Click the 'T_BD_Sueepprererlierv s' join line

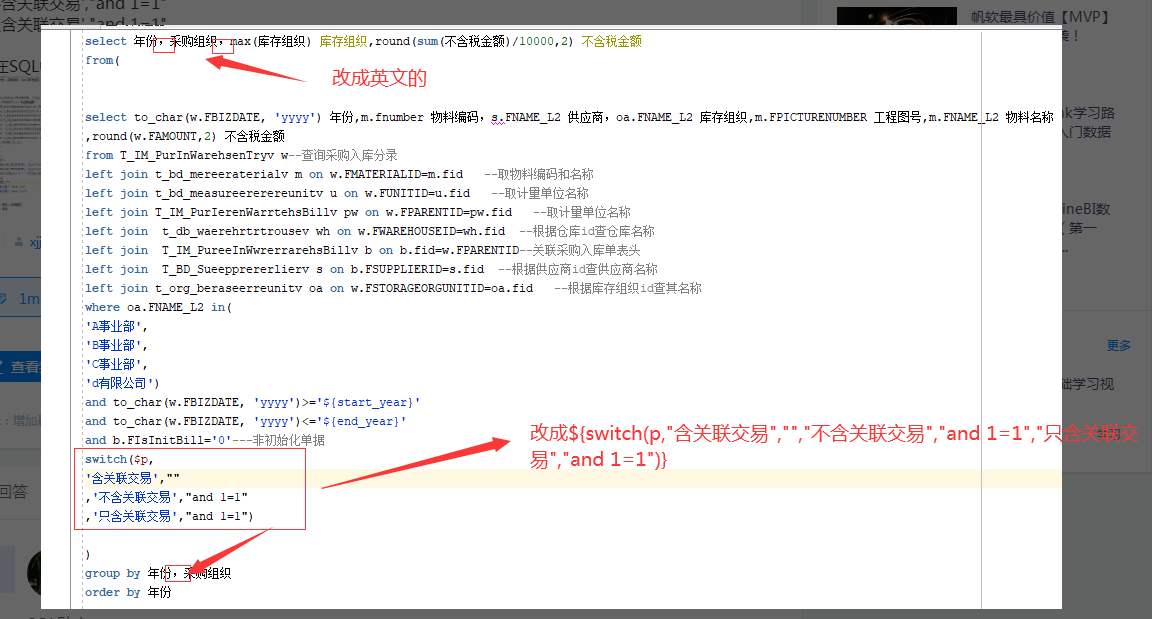click(x=371, y=269)
